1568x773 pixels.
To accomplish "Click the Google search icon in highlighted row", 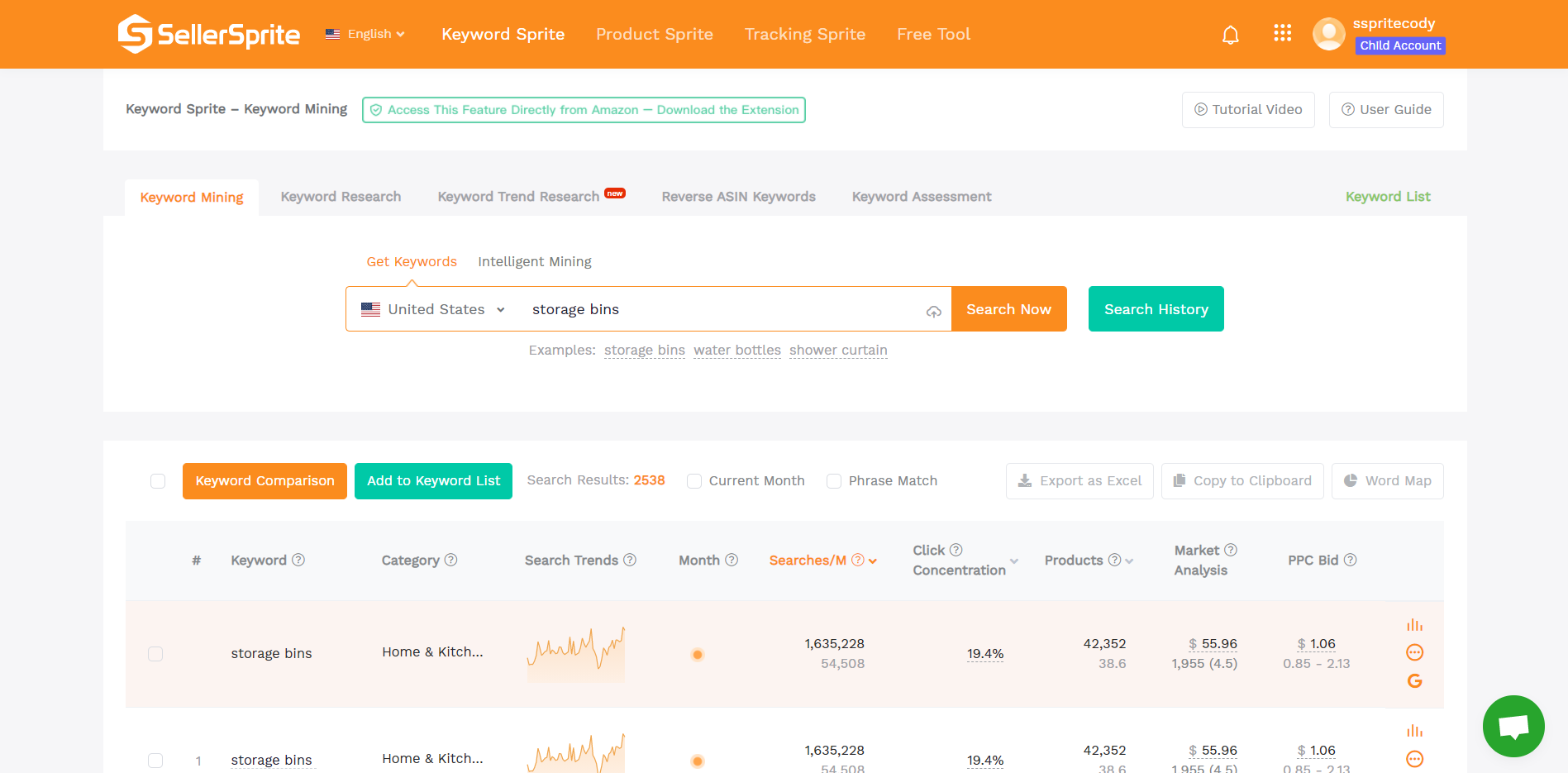I will point(1414,680).
